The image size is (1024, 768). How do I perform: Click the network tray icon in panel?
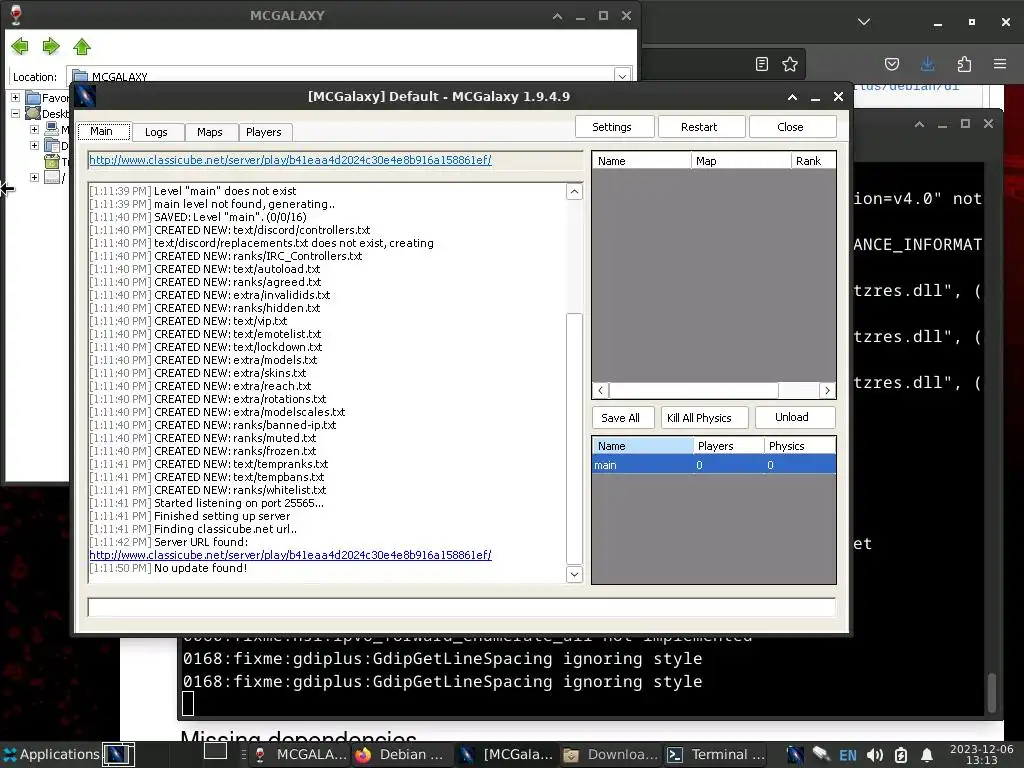tap(822, 755)
